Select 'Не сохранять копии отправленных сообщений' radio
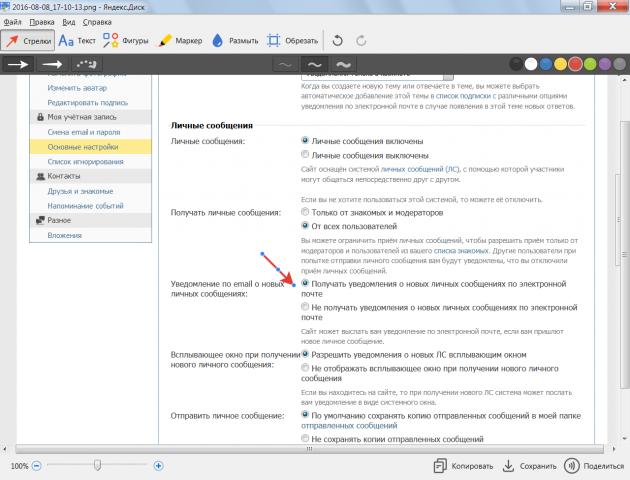630x480 pixels. [x=305, y=439]
